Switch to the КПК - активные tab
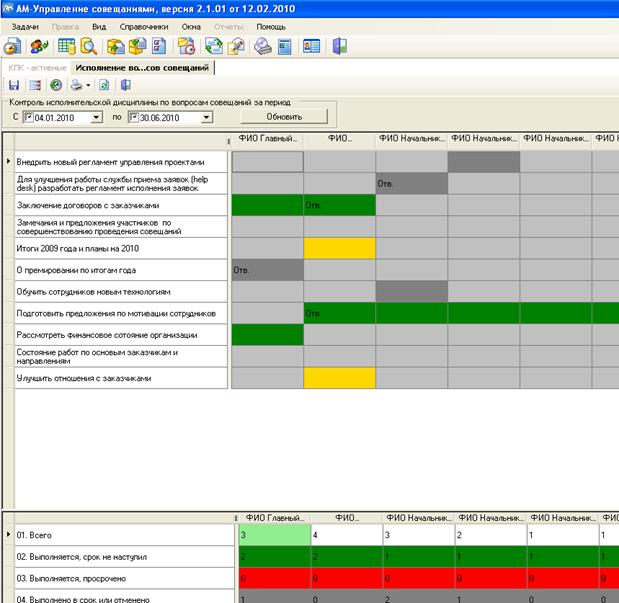The width and height of the screenshot is (619, 603). click(x=35, y=67)
